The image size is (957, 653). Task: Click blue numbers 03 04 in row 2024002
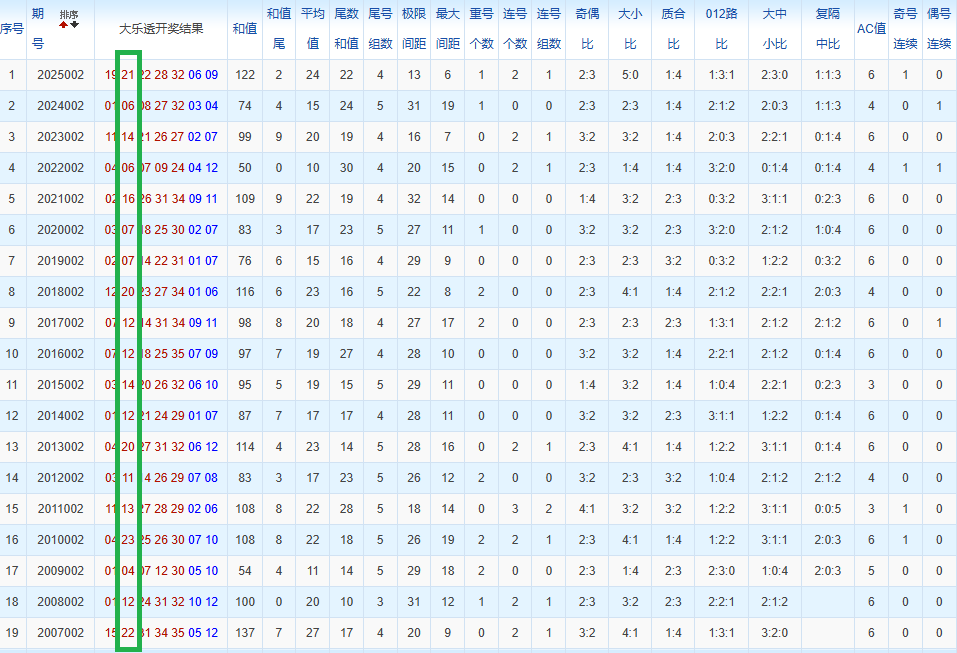[203, 106]
